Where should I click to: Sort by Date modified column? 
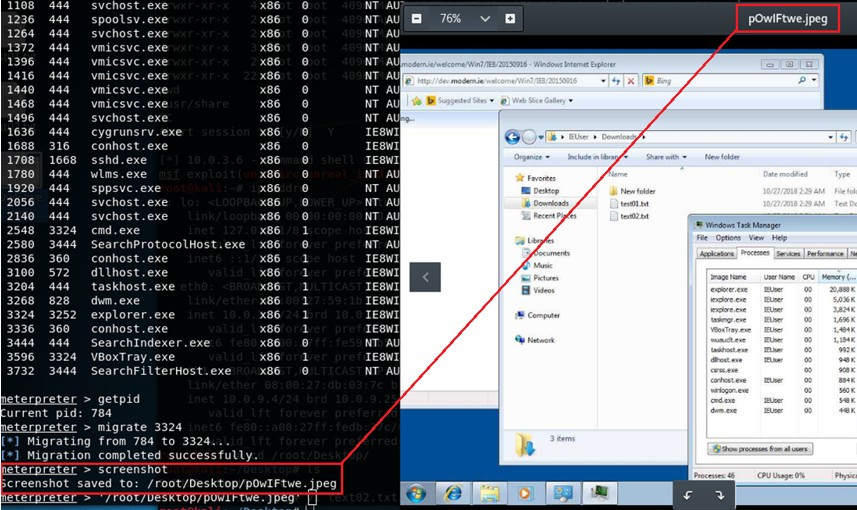click(785, 174)
